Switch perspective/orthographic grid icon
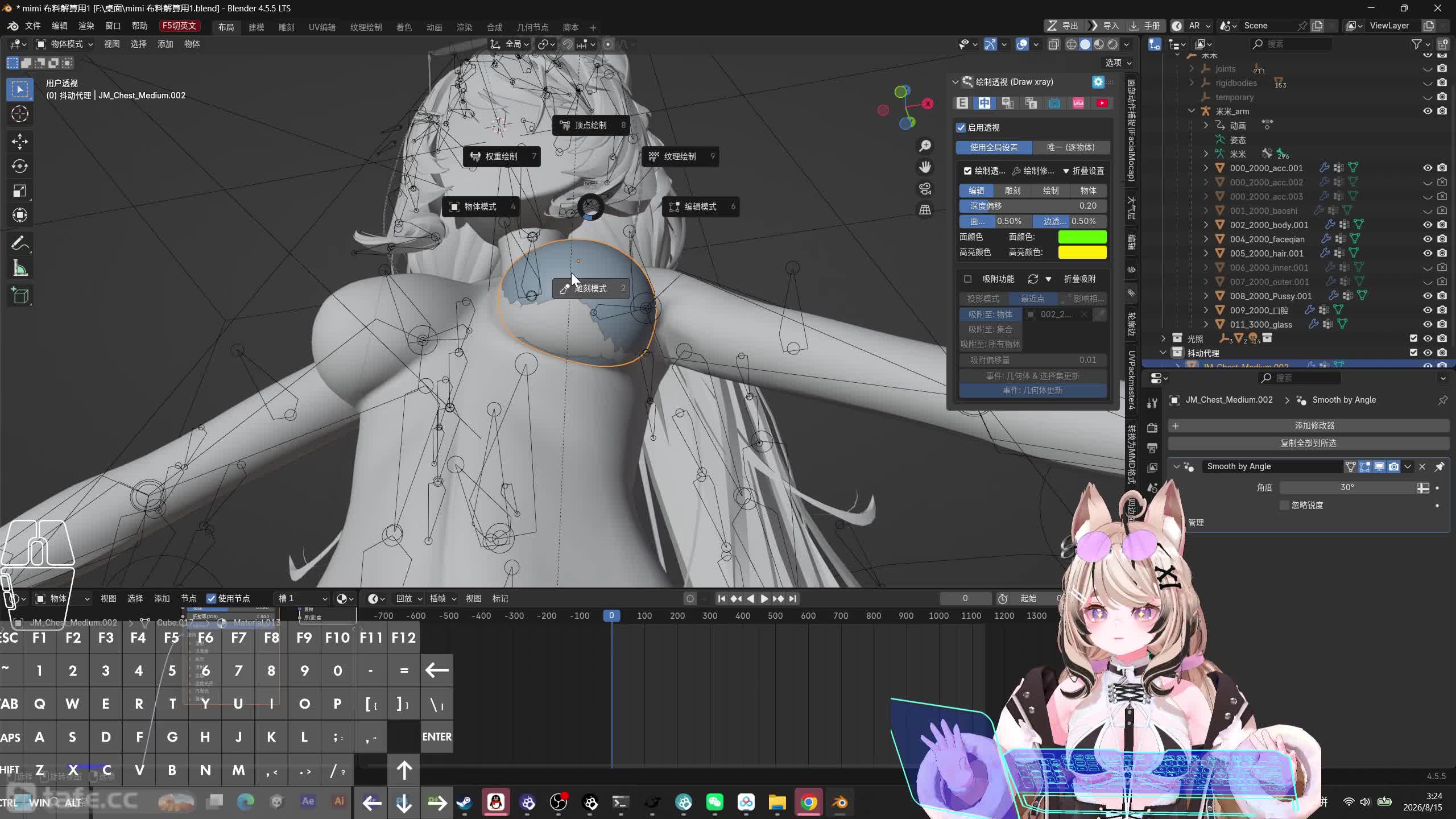 [925, 210]
